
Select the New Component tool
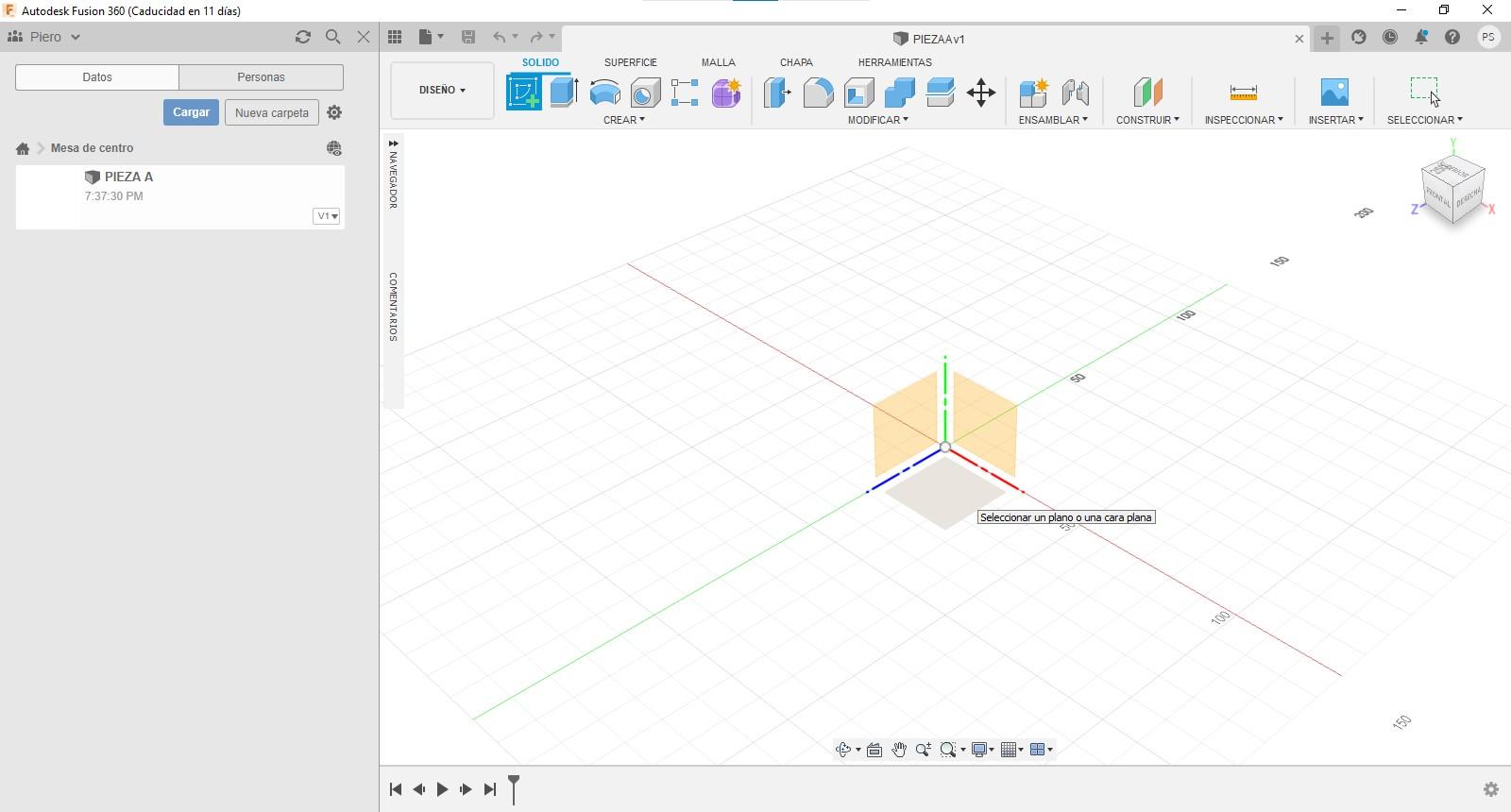coord(1034,93)
